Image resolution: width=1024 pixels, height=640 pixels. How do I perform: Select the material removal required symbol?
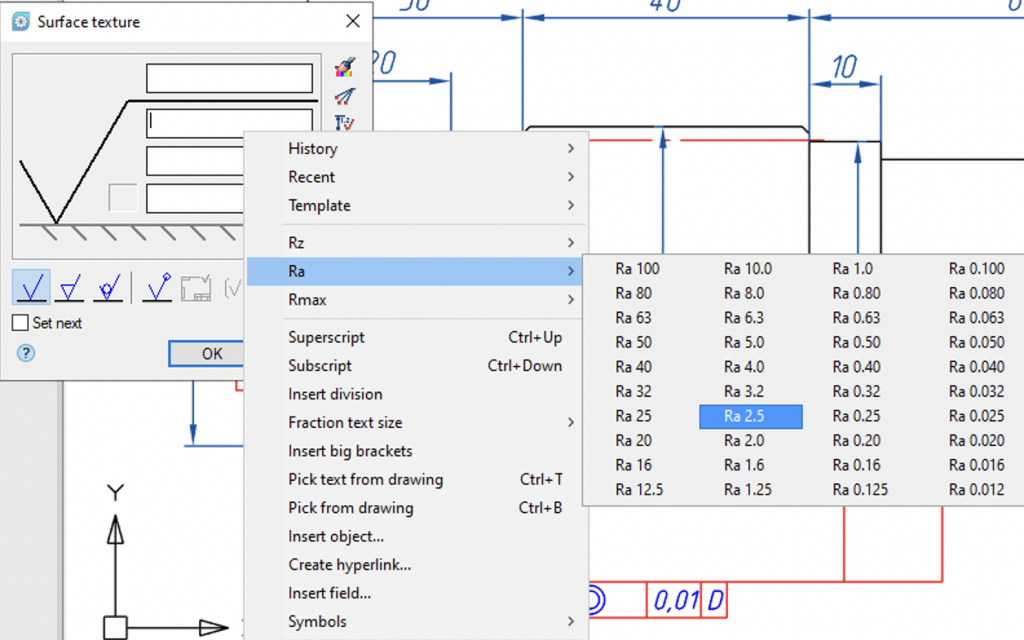pyautogui.click(x=70, y=288)
